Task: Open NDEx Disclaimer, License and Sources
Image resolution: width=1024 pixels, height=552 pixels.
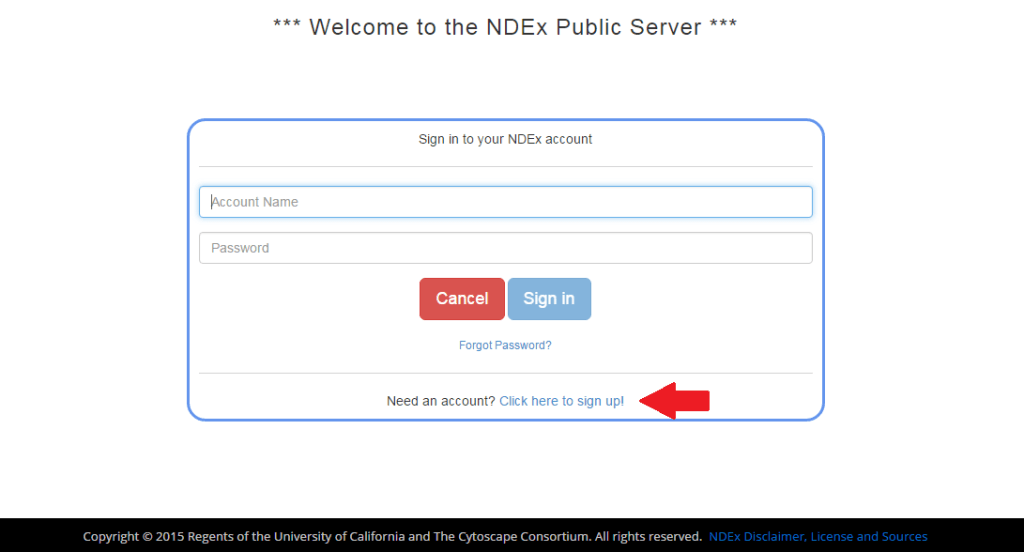Action: (818, 536)
